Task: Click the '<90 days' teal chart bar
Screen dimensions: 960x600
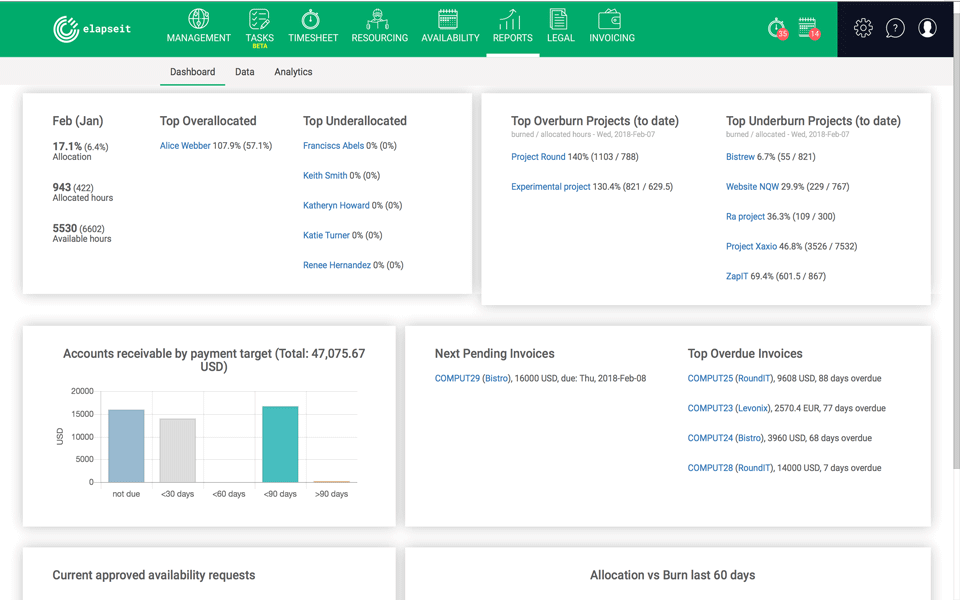Action: (280, 444)
